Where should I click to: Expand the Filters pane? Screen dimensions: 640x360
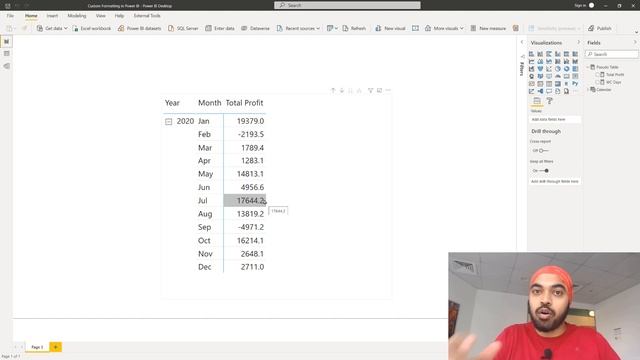coord(522,42)
